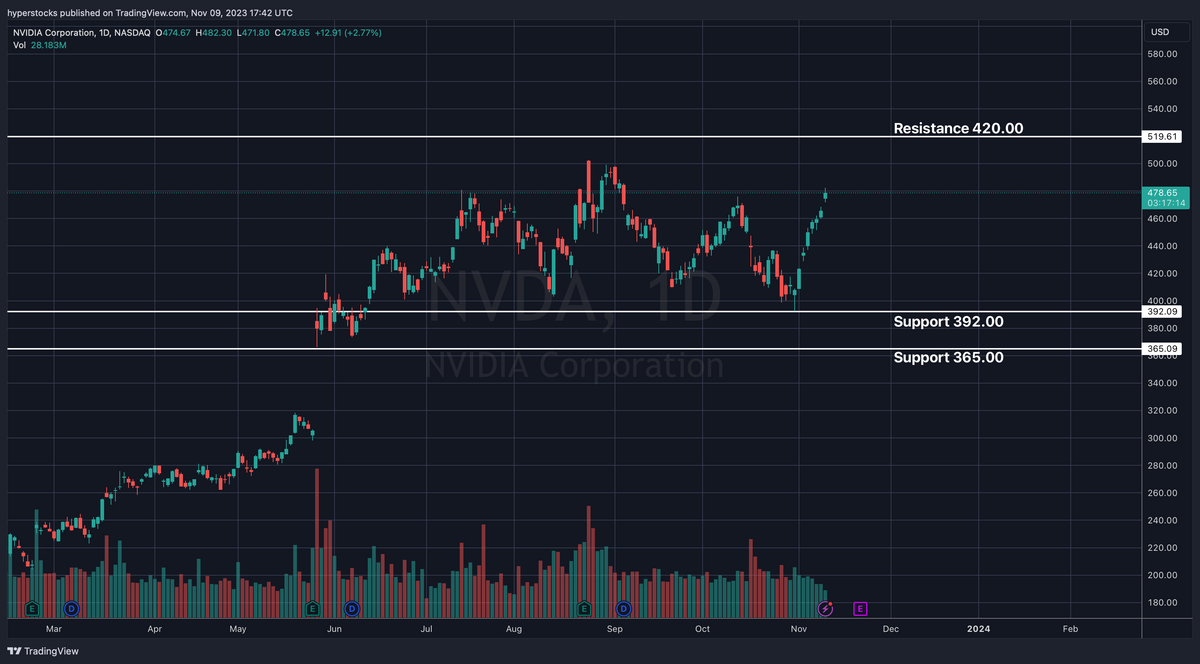Click the Nov label on the time axis
1200x664 pixels.
click(x=798, y=629)
